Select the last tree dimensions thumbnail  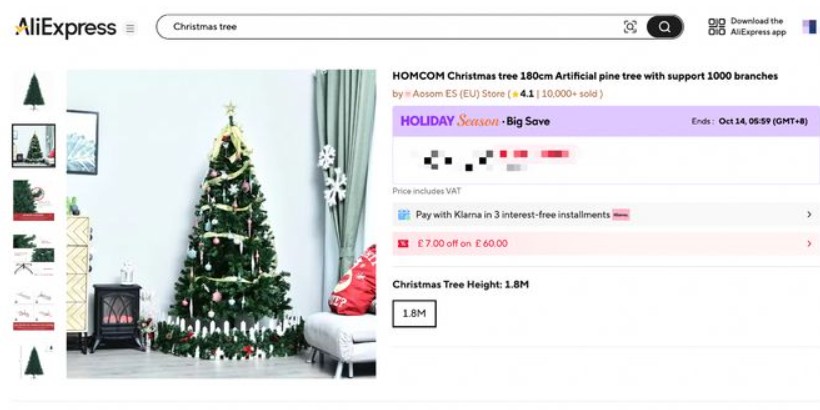click(34, 361)
